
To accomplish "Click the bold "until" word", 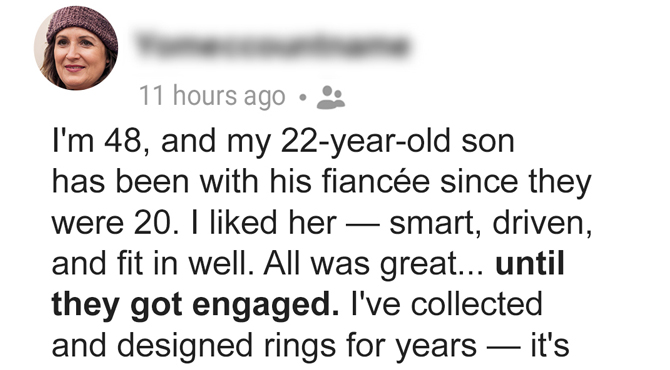I will point(530,264).
